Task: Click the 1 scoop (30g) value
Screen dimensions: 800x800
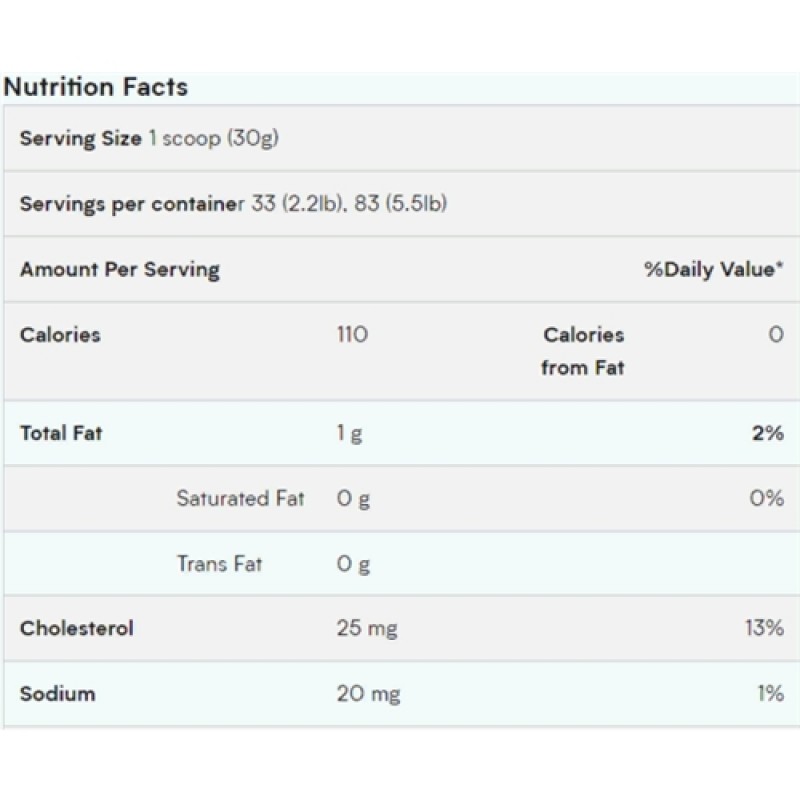Action: tap(213, 138)
